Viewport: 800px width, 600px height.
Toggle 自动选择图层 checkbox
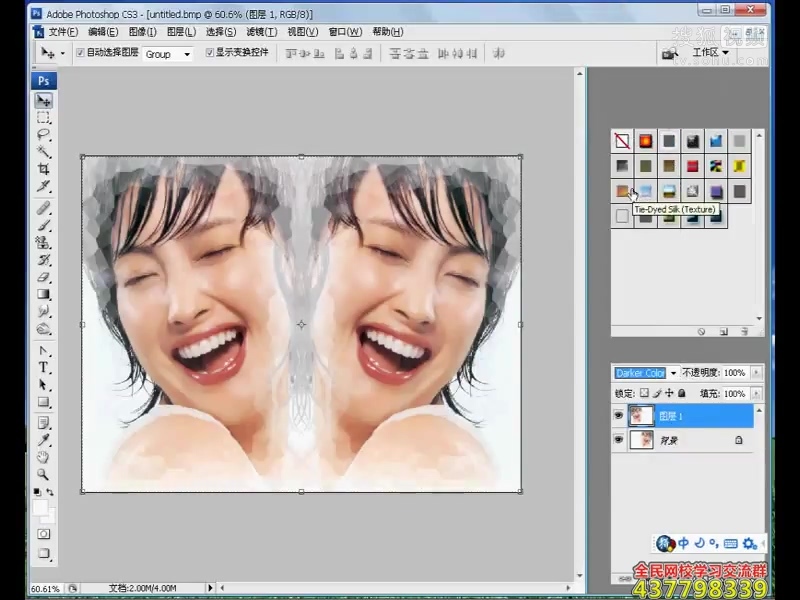pyautogui.click(x=80, y=53)
